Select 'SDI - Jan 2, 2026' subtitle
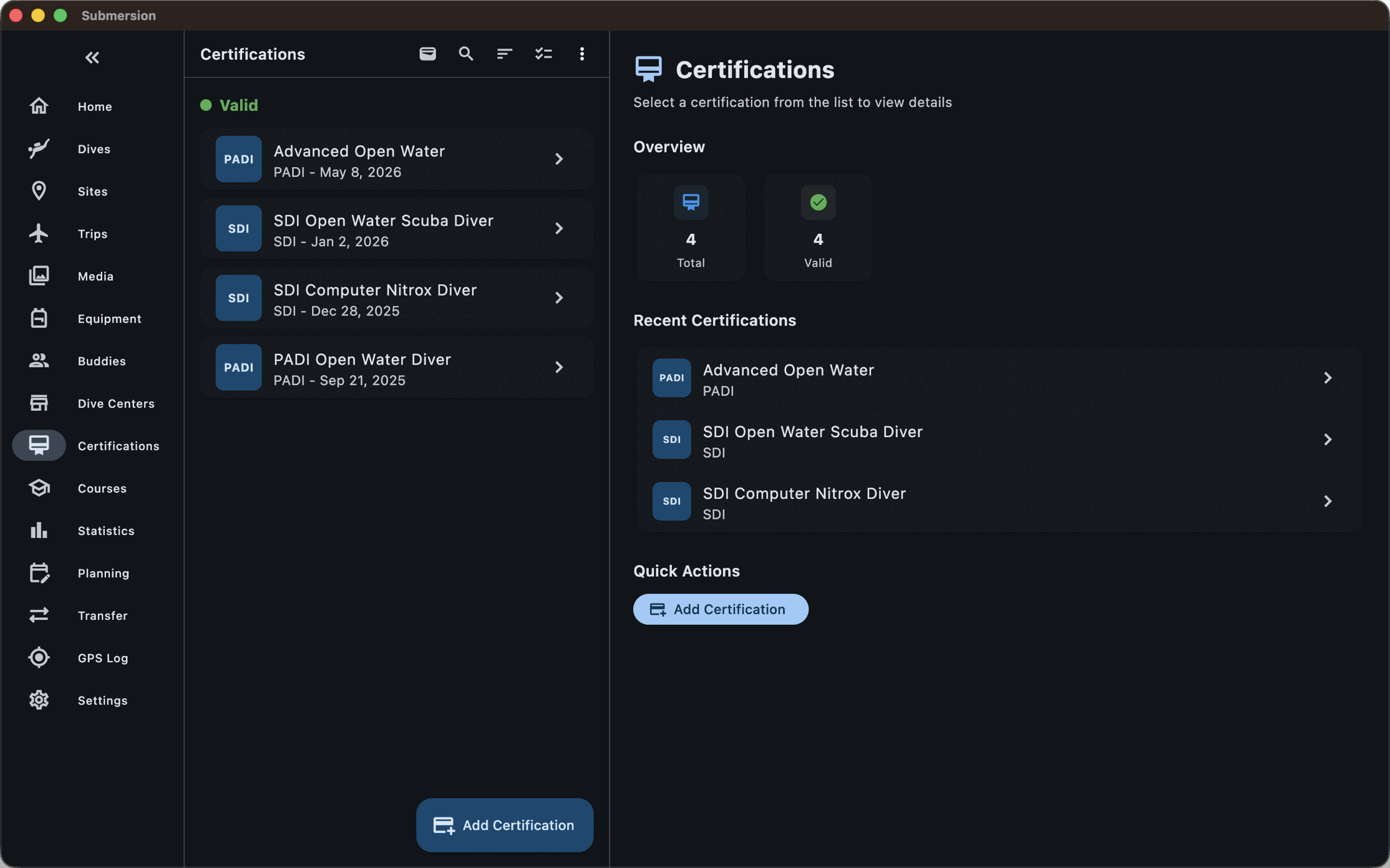Image resolution: width=1390 pixels, height=868 pixels. pos(331,241)
